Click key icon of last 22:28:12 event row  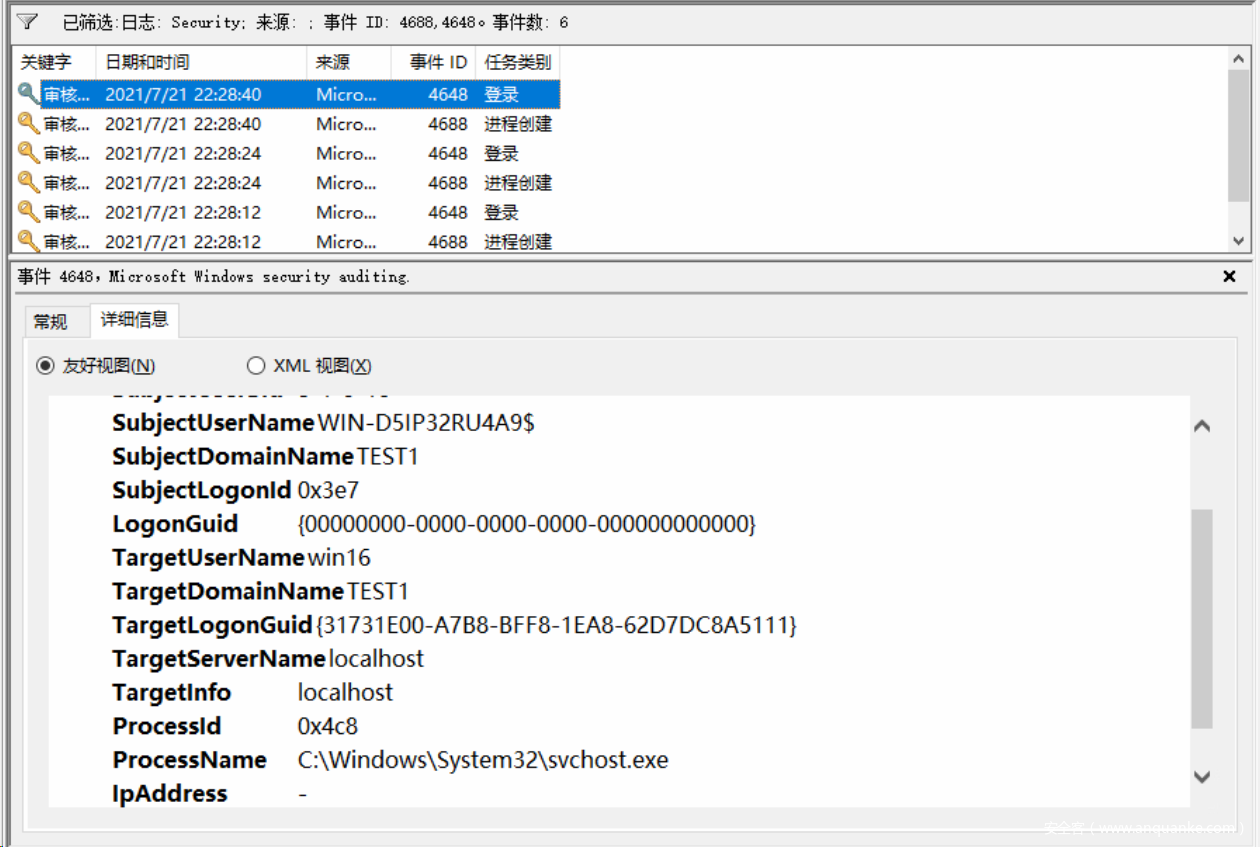[28, 241]
